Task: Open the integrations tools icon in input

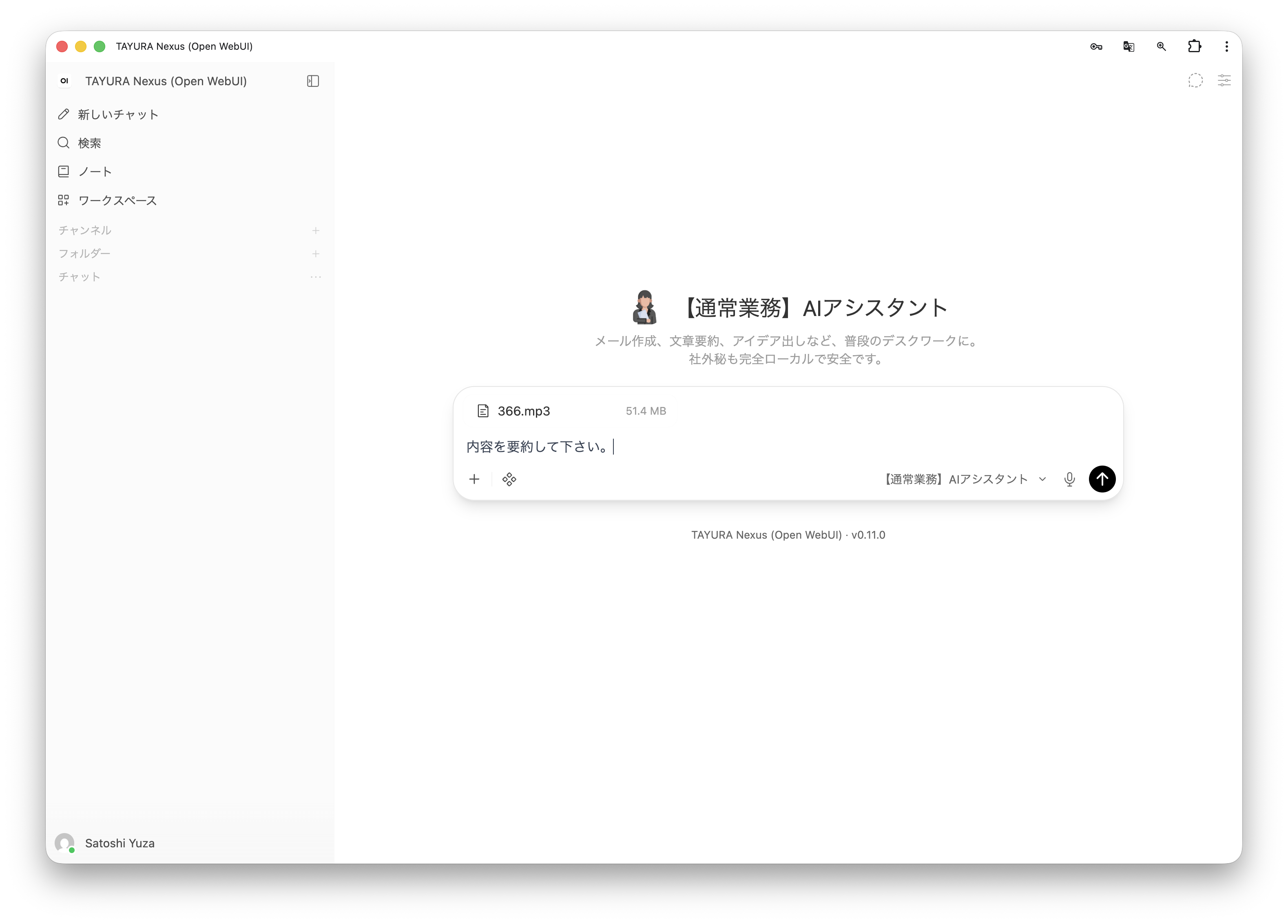Action: 509,479
